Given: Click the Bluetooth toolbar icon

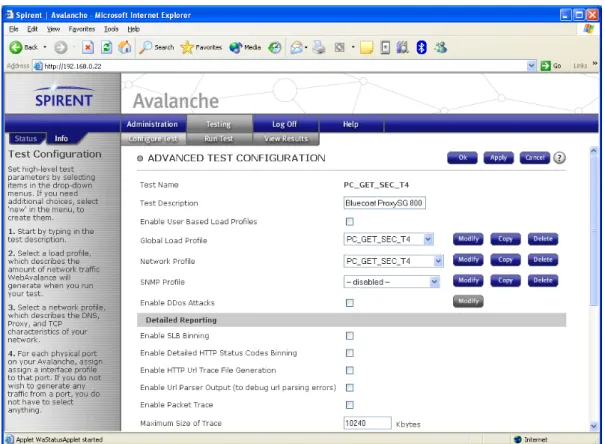Looking at the screenshot, I should 421,47.
